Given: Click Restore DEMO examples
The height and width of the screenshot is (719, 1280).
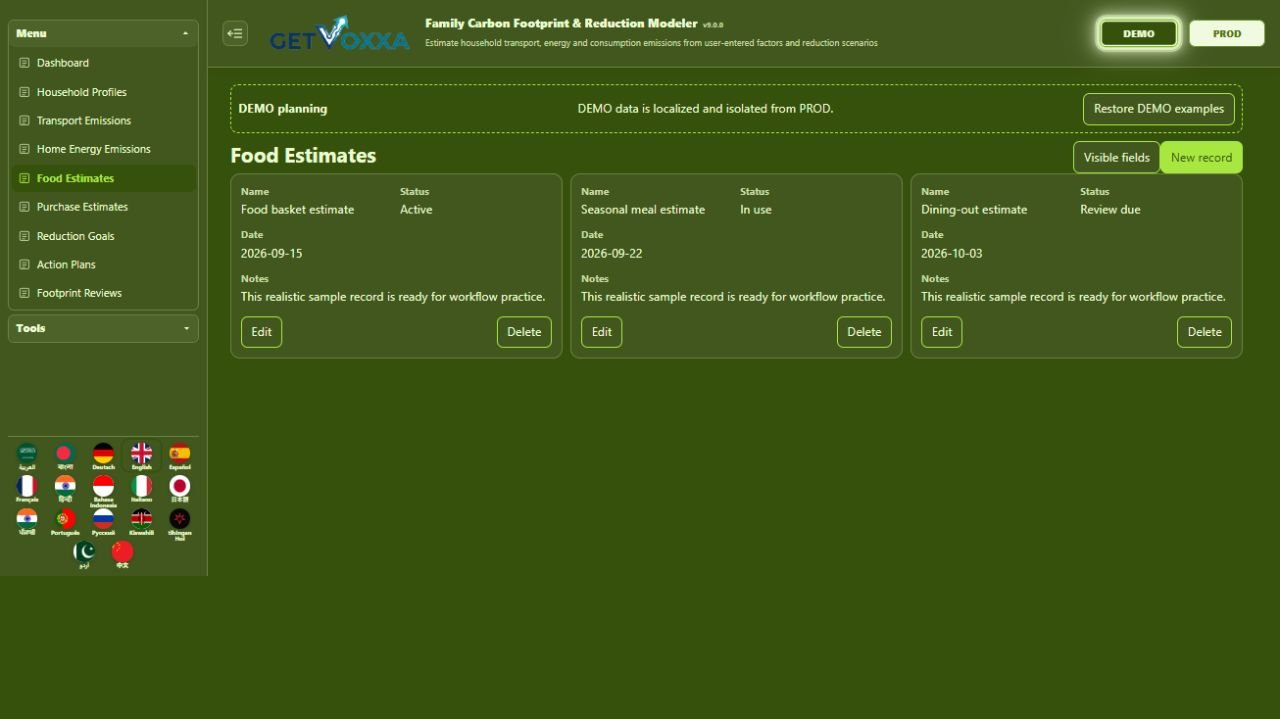Looking at the screenshot, I should [1159, 109].
